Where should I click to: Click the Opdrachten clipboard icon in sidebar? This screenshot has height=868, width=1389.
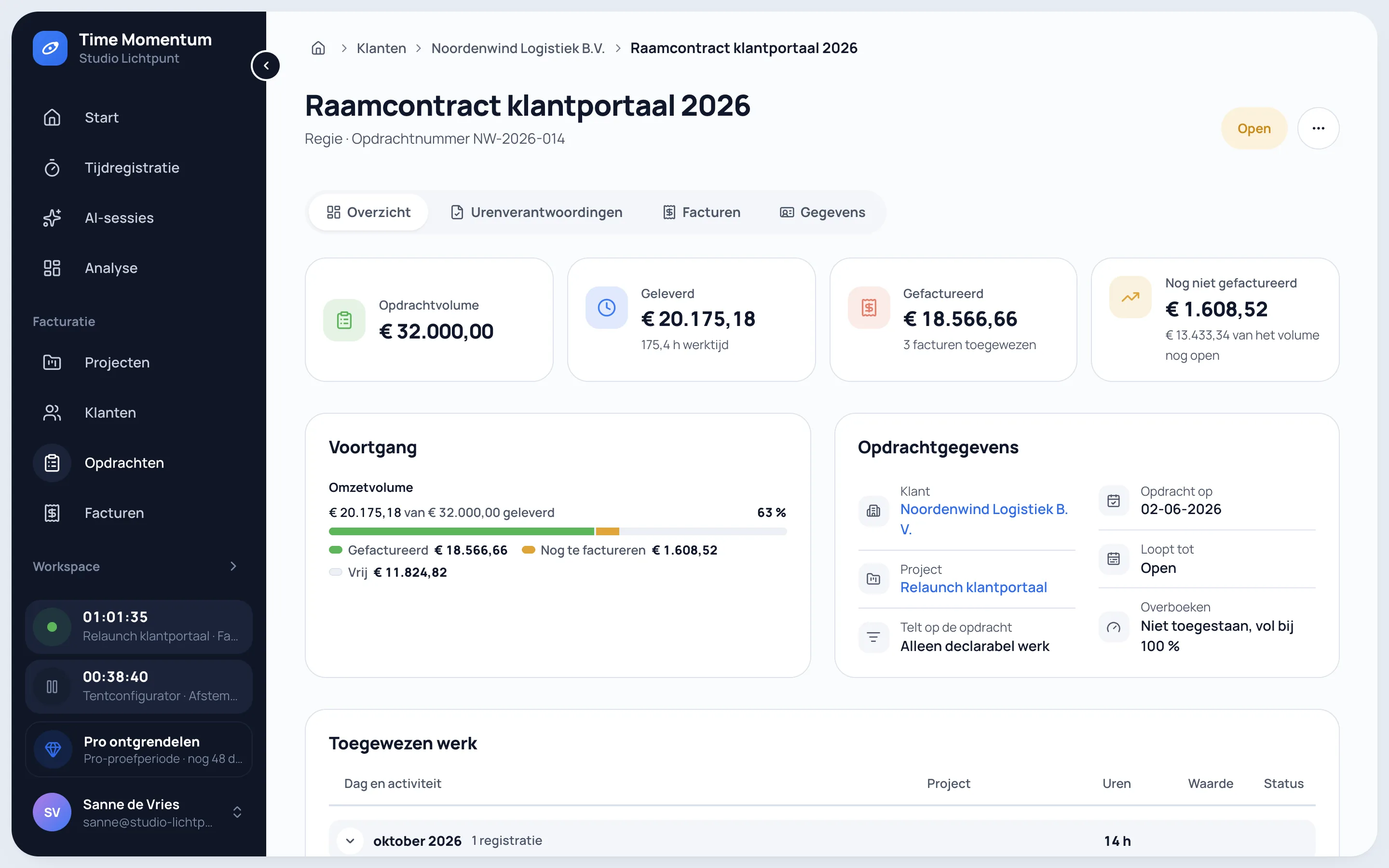[x=52, y=463]
